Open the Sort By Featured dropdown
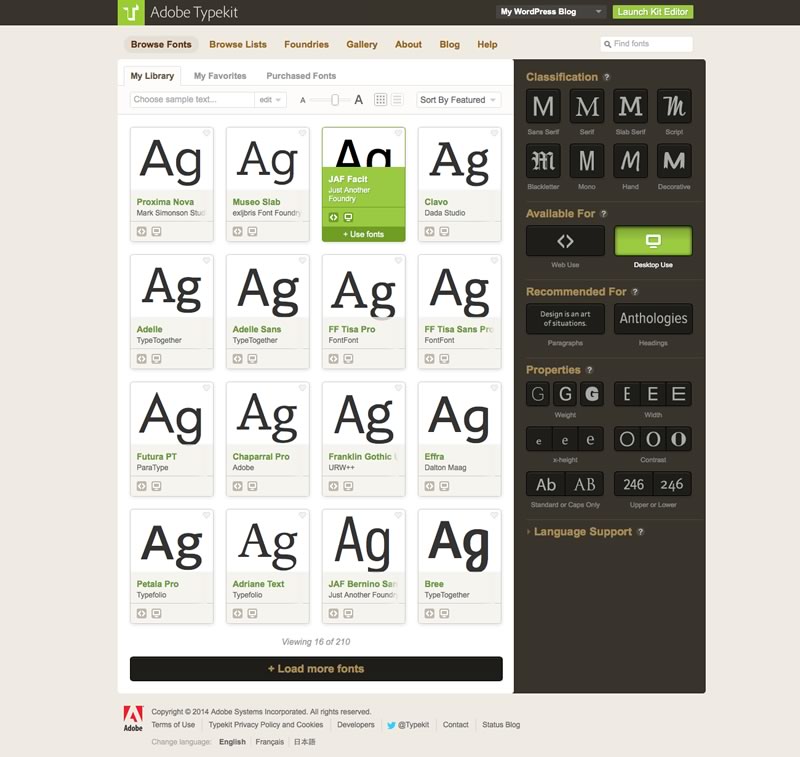 [x=459, y=100]
